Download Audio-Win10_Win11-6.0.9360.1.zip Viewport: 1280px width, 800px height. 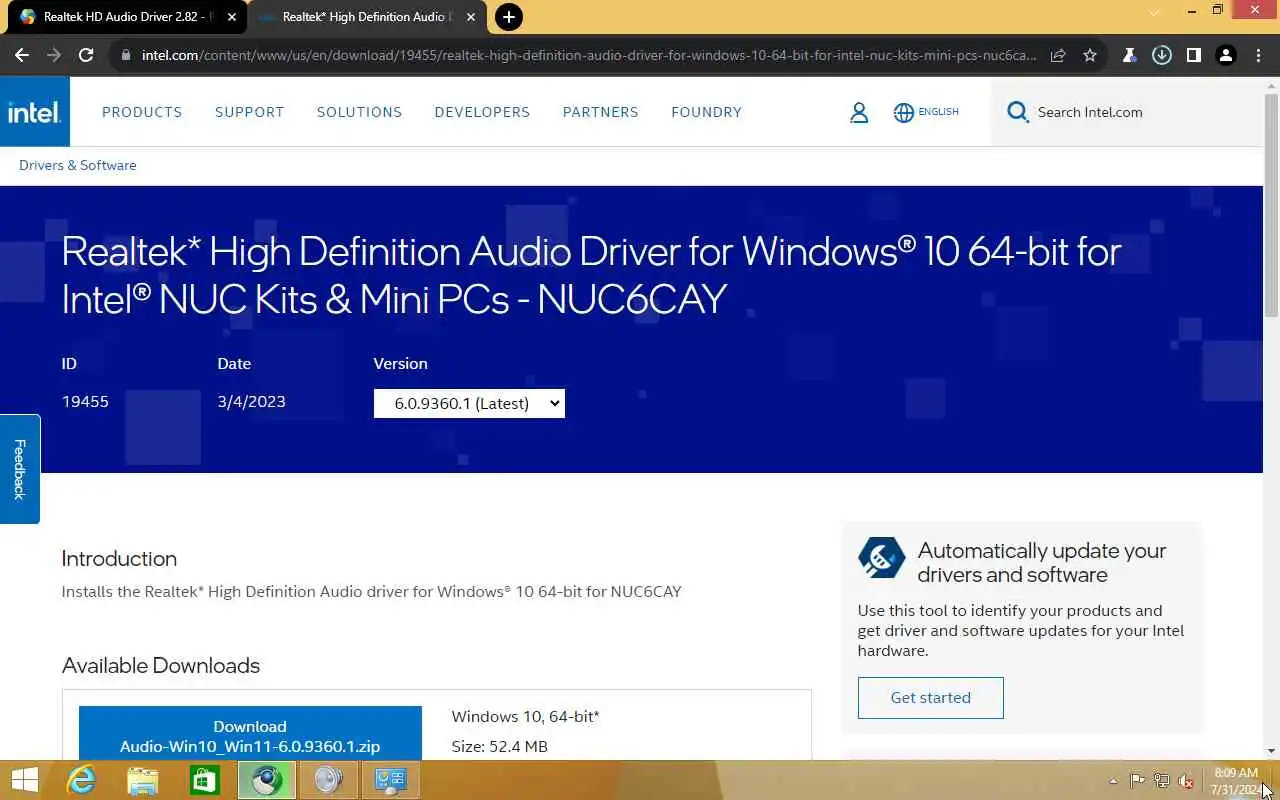pos(250,734)
